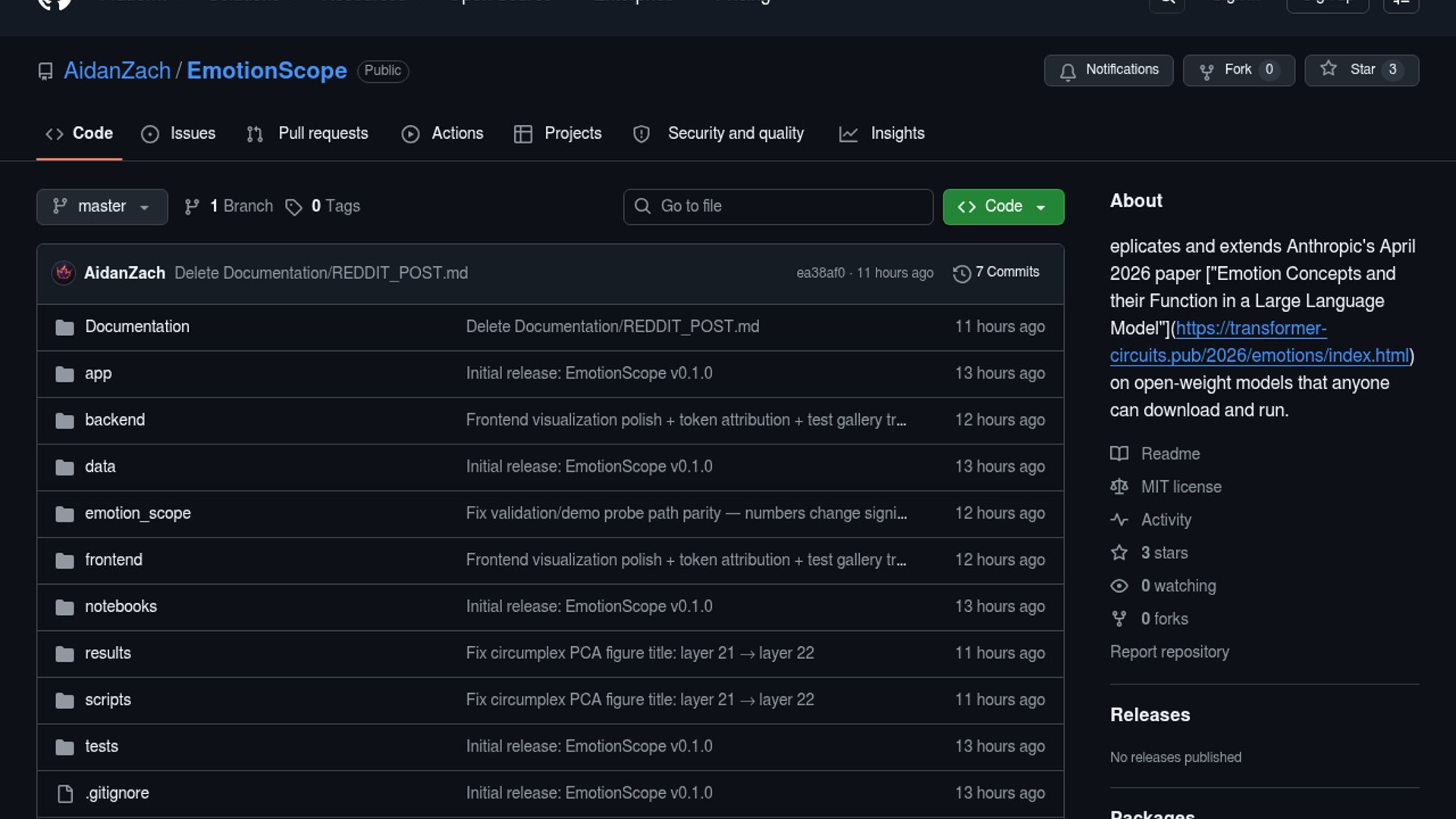Open the commit history clock icon
This screenshot has height=819, width=1456.
tap(962, 273)
